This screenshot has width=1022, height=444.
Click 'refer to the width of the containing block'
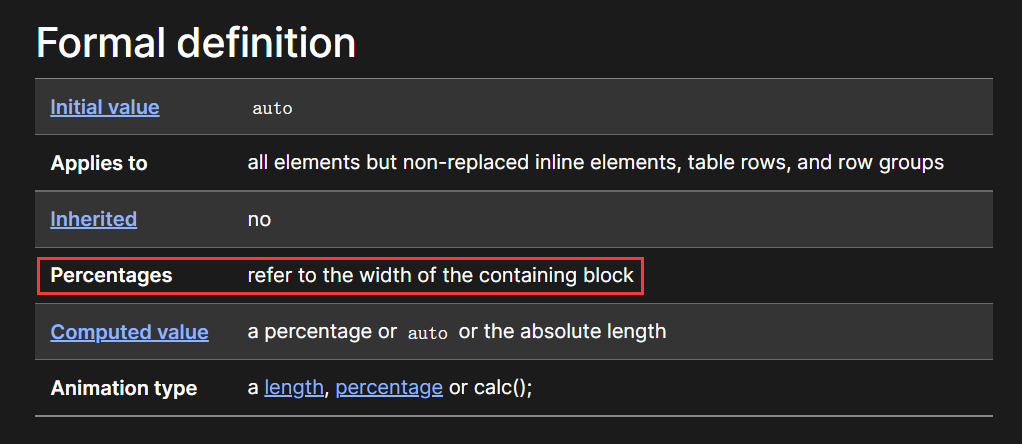(441, 275)
